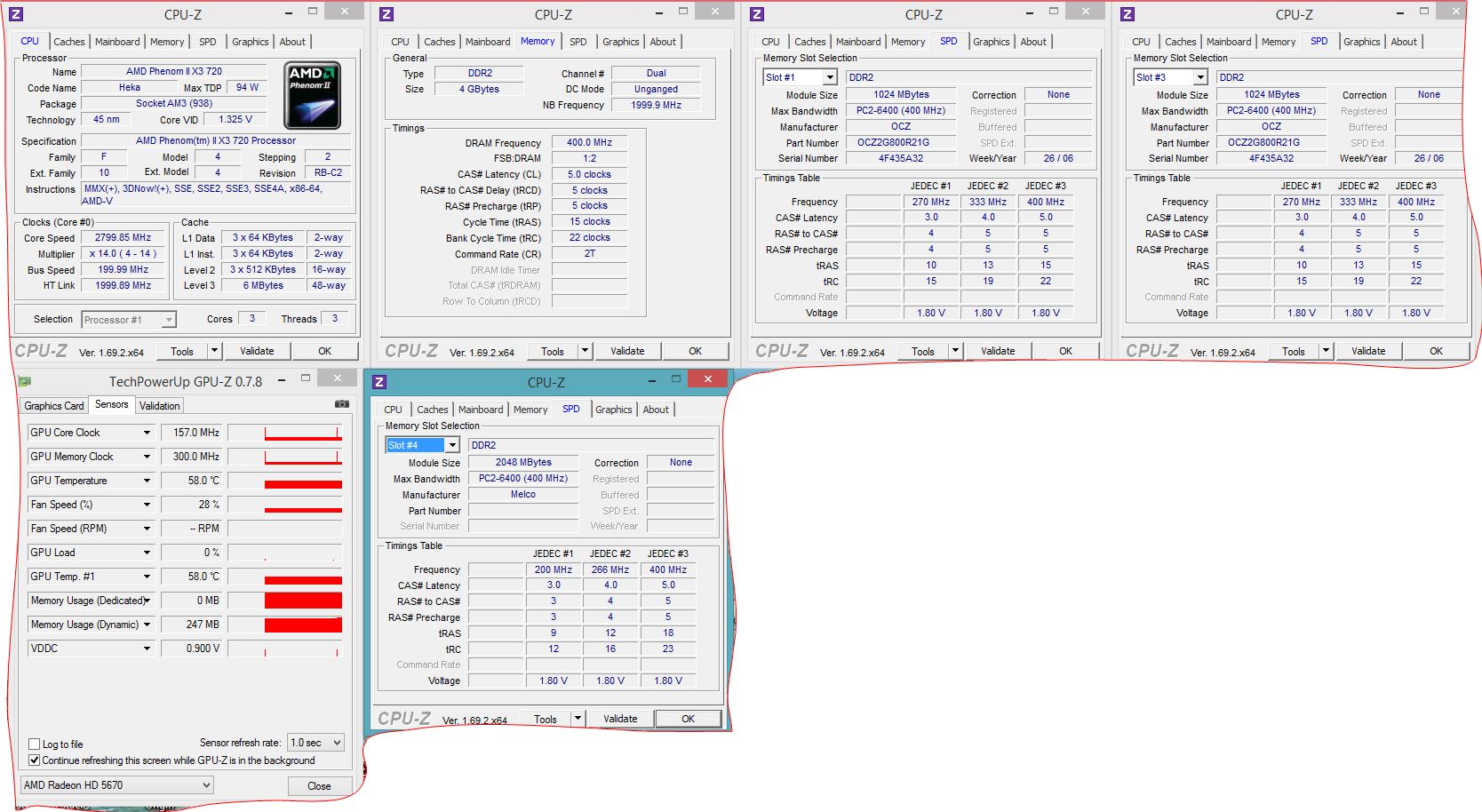Open the Slot #4 memory slot dropdown
This screenshot has width=1482, height=812.
452,445
